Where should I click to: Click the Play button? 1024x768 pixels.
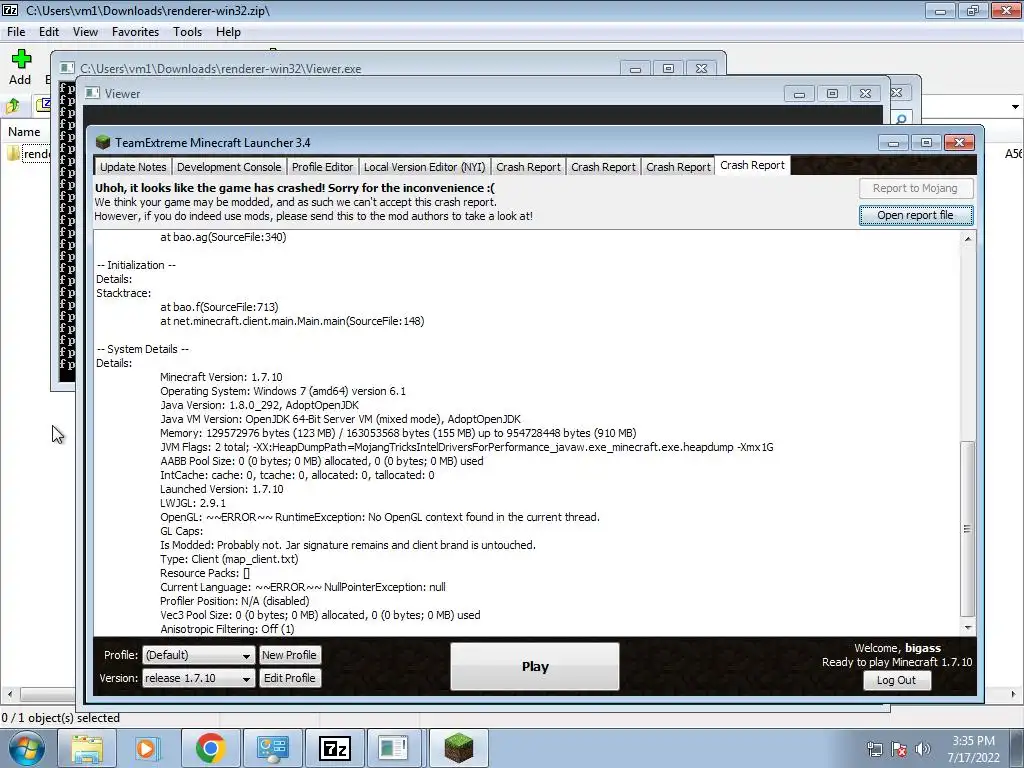point(535,666)
